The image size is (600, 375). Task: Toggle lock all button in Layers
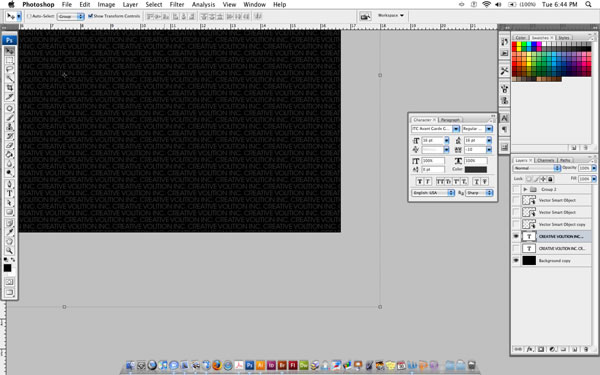pos(550,179)
